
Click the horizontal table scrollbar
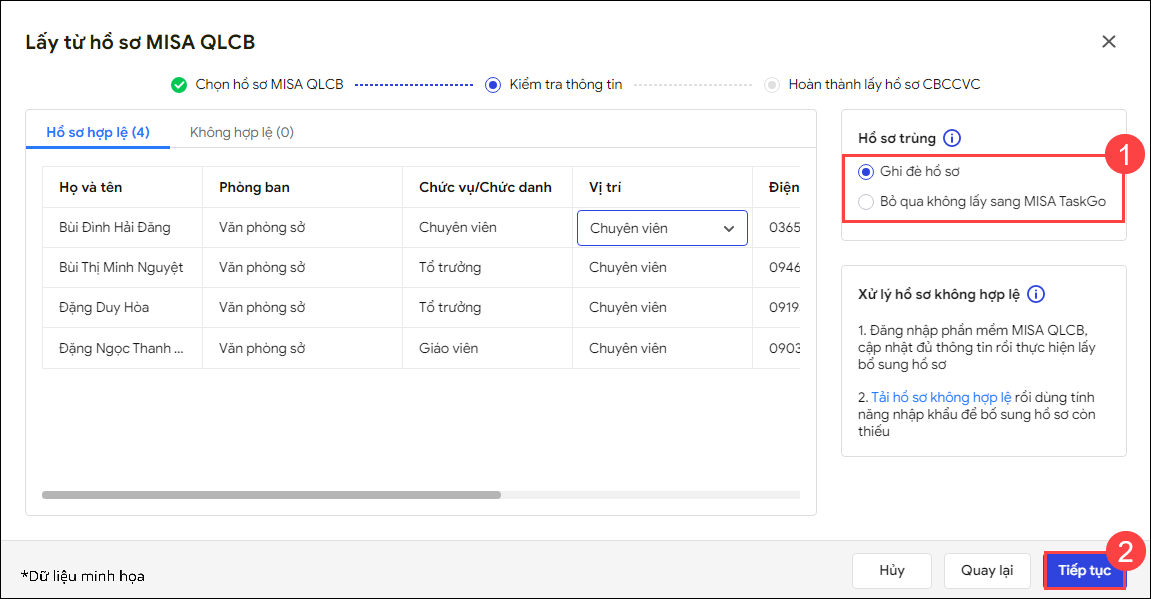coord(271,494)
